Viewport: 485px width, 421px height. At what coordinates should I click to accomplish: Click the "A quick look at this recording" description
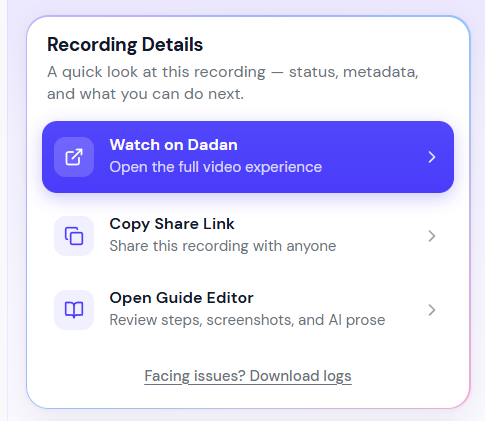pyautogui.click(x=233, y=83)
